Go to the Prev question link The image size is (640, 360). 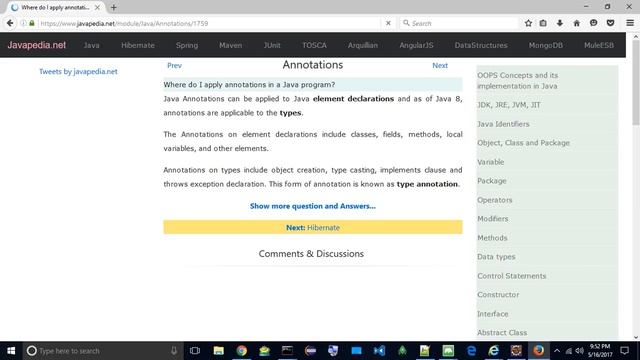(x=174, y=65)
